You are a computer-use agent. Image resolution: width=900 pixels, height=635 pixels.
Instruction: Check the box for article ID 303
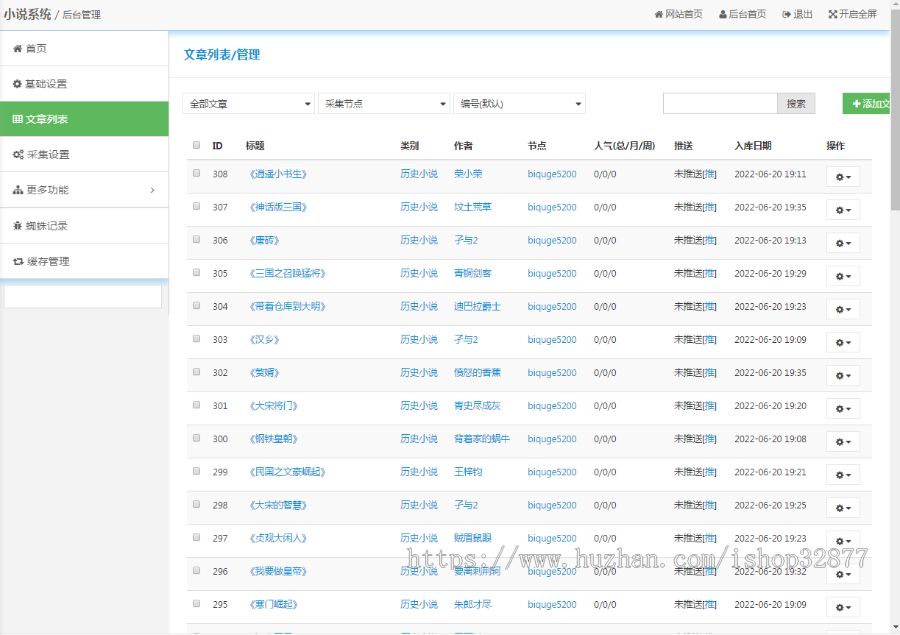[x=196, y=339]
